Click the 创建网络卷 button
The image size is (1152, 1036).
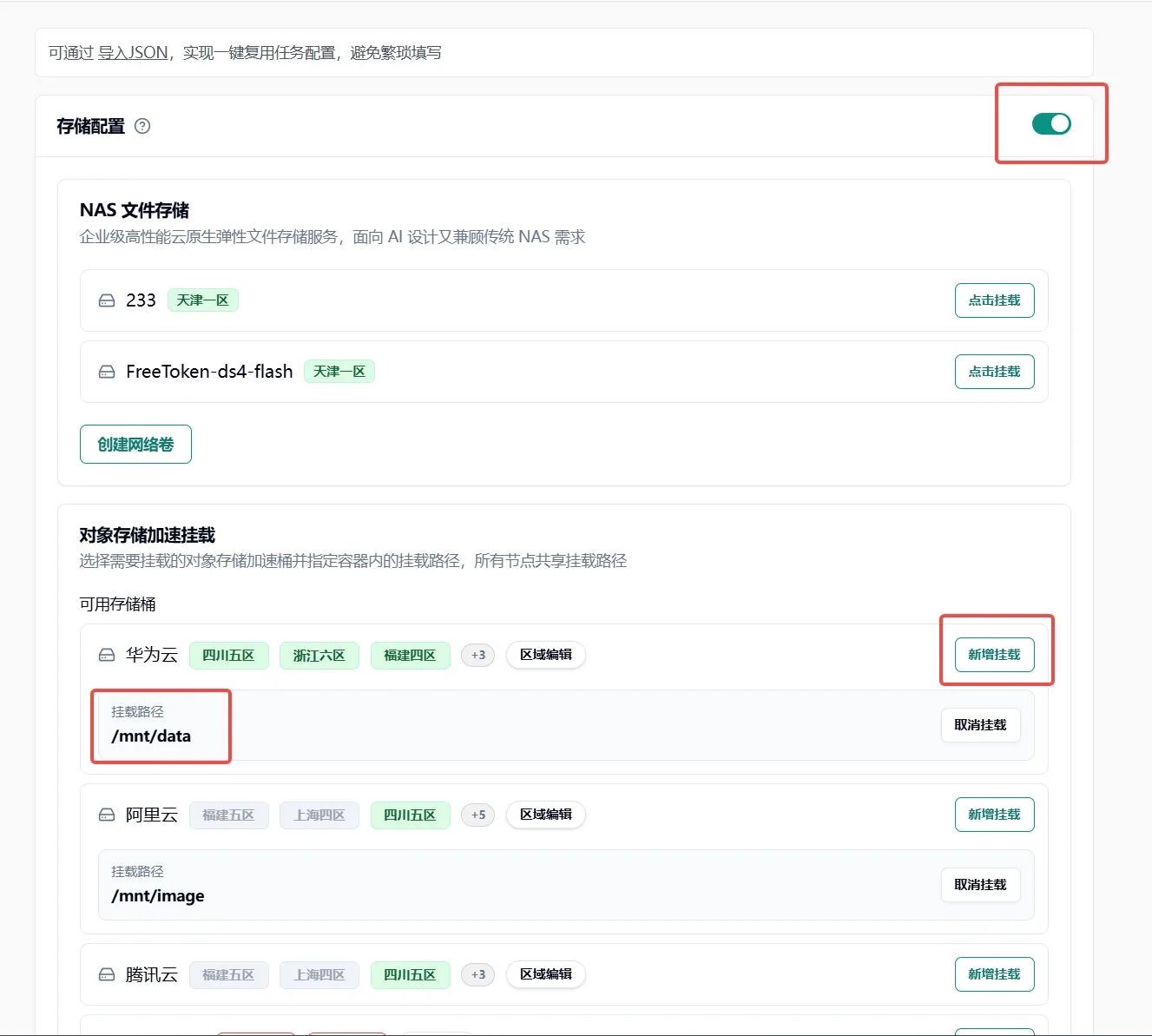click(135, 445)
